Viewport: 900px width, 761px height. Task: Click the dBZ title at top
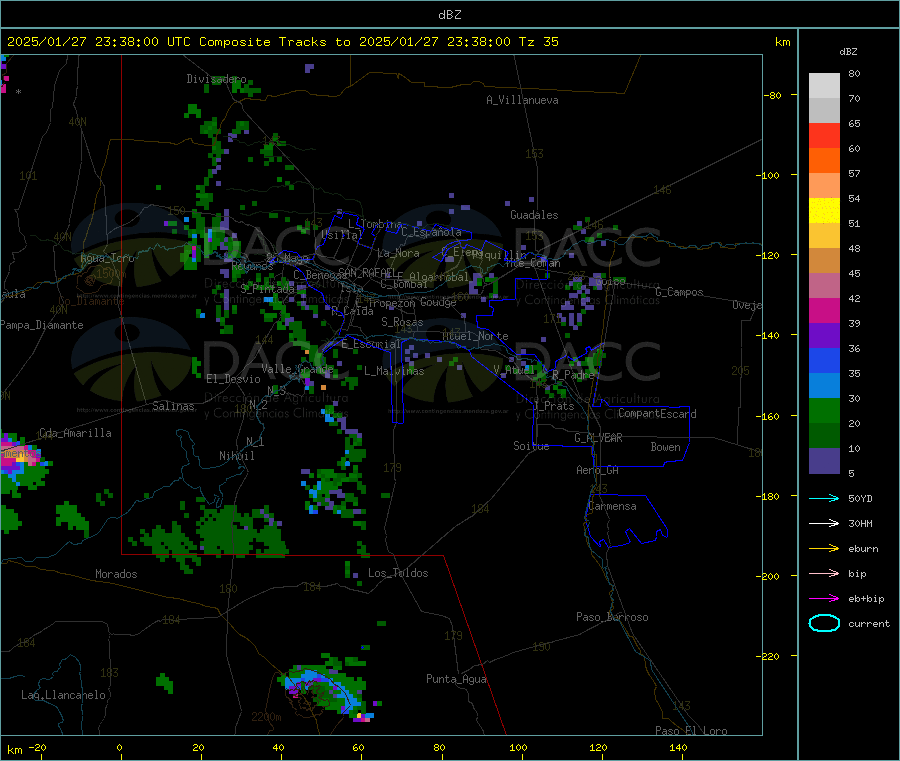(449, 15)
